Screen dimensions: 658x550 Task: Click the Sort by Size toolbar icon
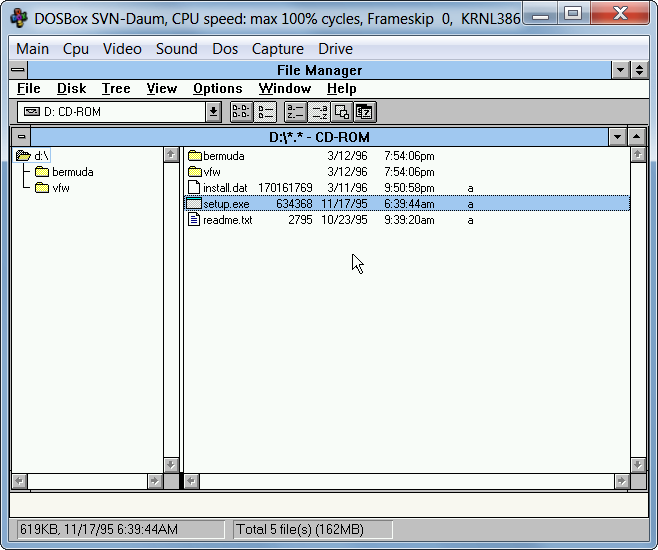[341, 112]
